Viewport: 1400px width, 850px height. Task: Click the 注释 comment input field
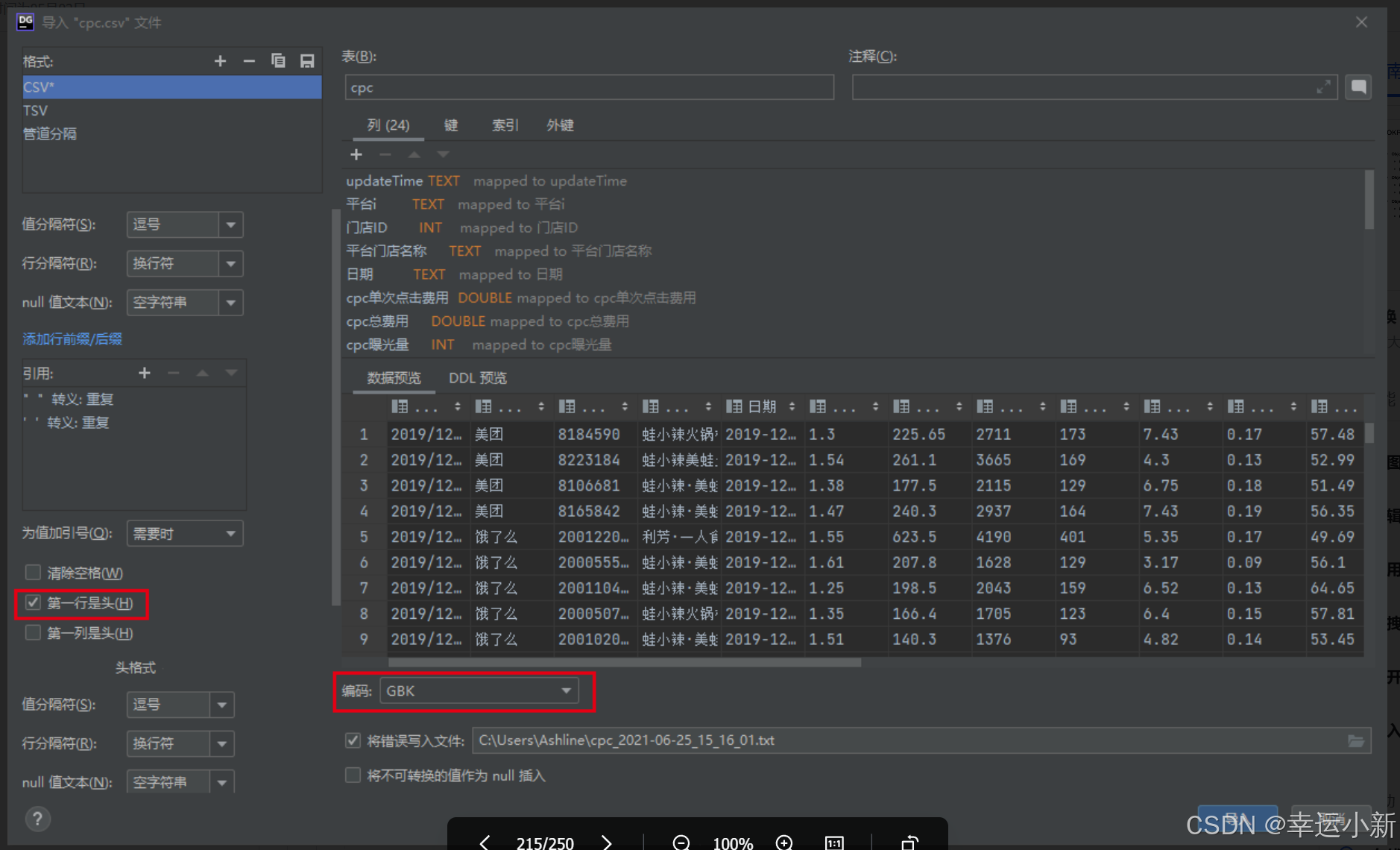coord(1094,87)
